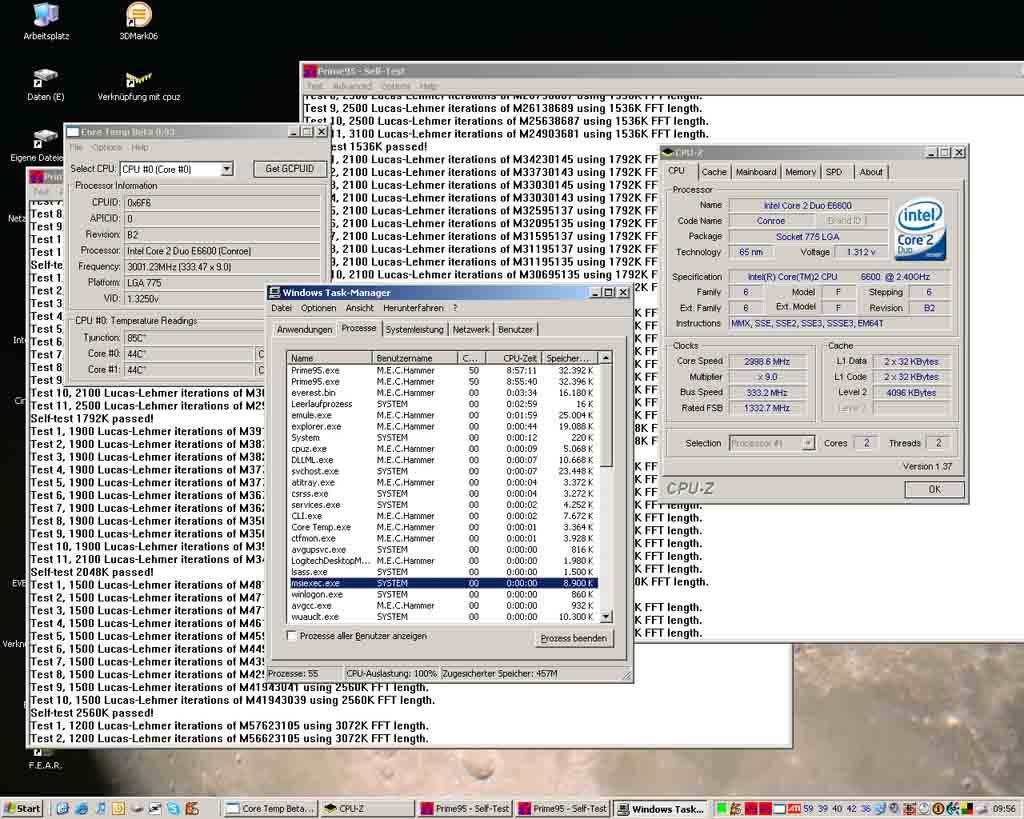Viewport: 1024px width, 819px height.
Task: Open the Processor Selection dropdown in CPU-Z
Action: coord(808,443)
